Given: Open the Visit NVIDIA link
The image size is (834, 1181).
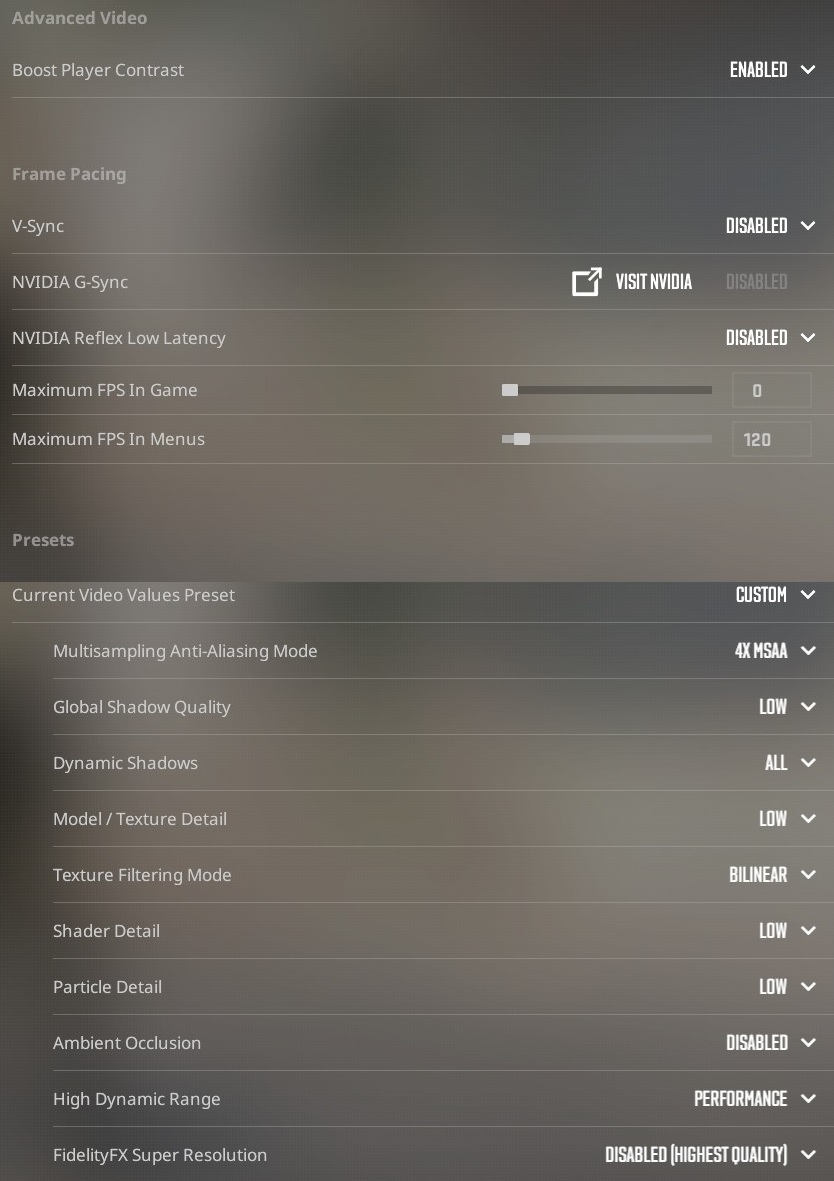Looking at the screenshot, I should (653, 282).
